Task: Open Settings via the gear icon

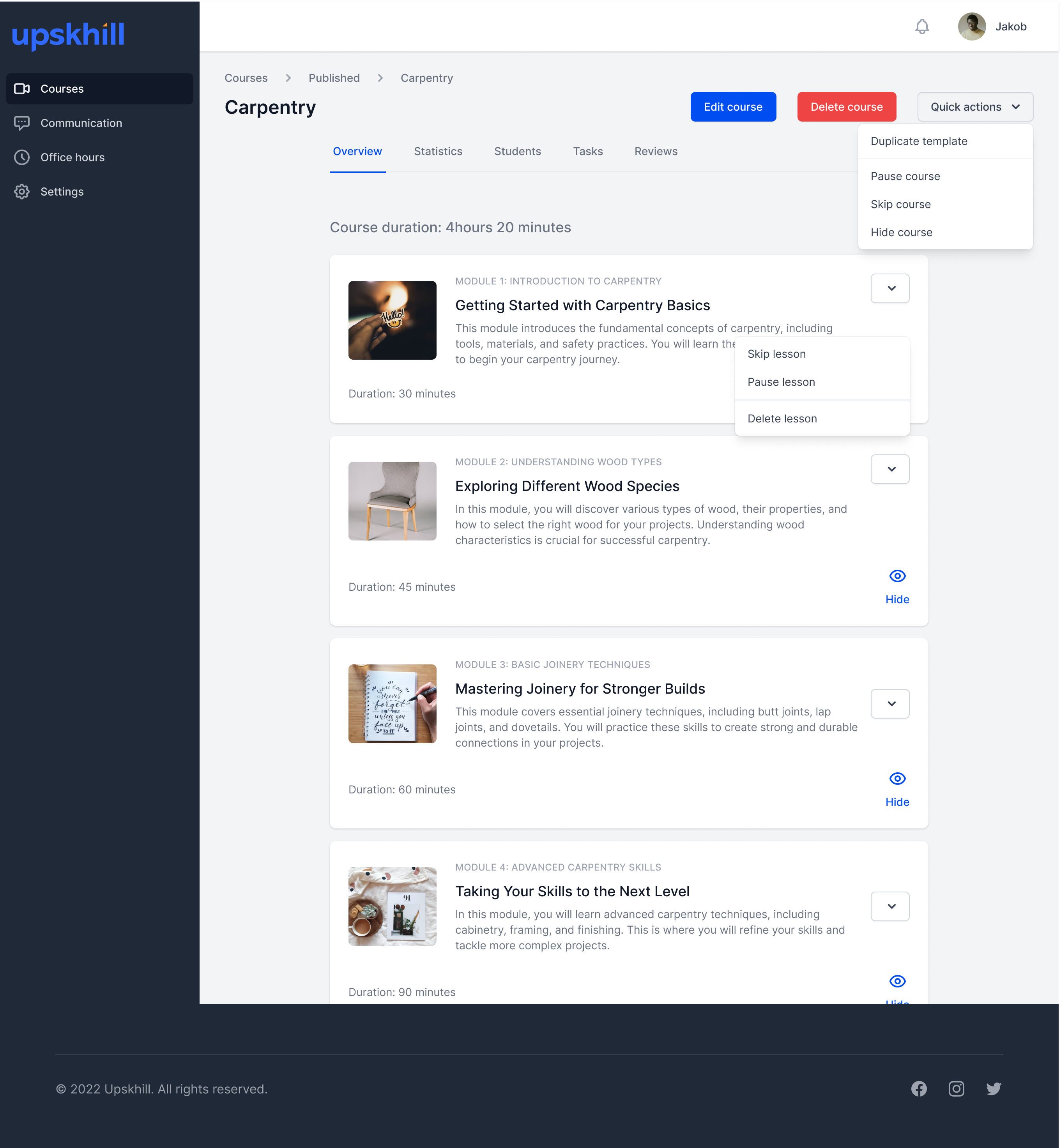Action: [x=22, y=192]
